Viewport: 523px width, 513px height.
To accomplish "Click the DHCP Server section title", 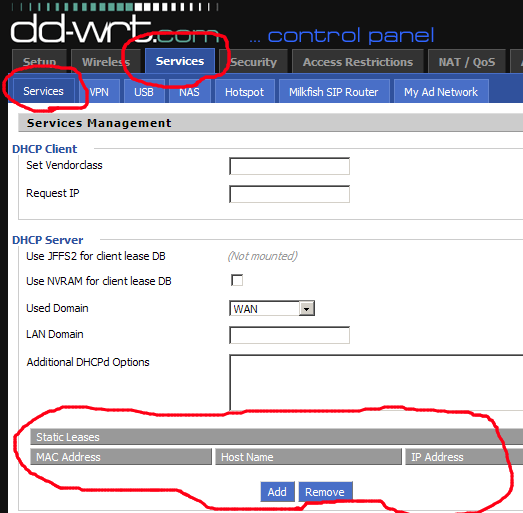I will point(47,240).
